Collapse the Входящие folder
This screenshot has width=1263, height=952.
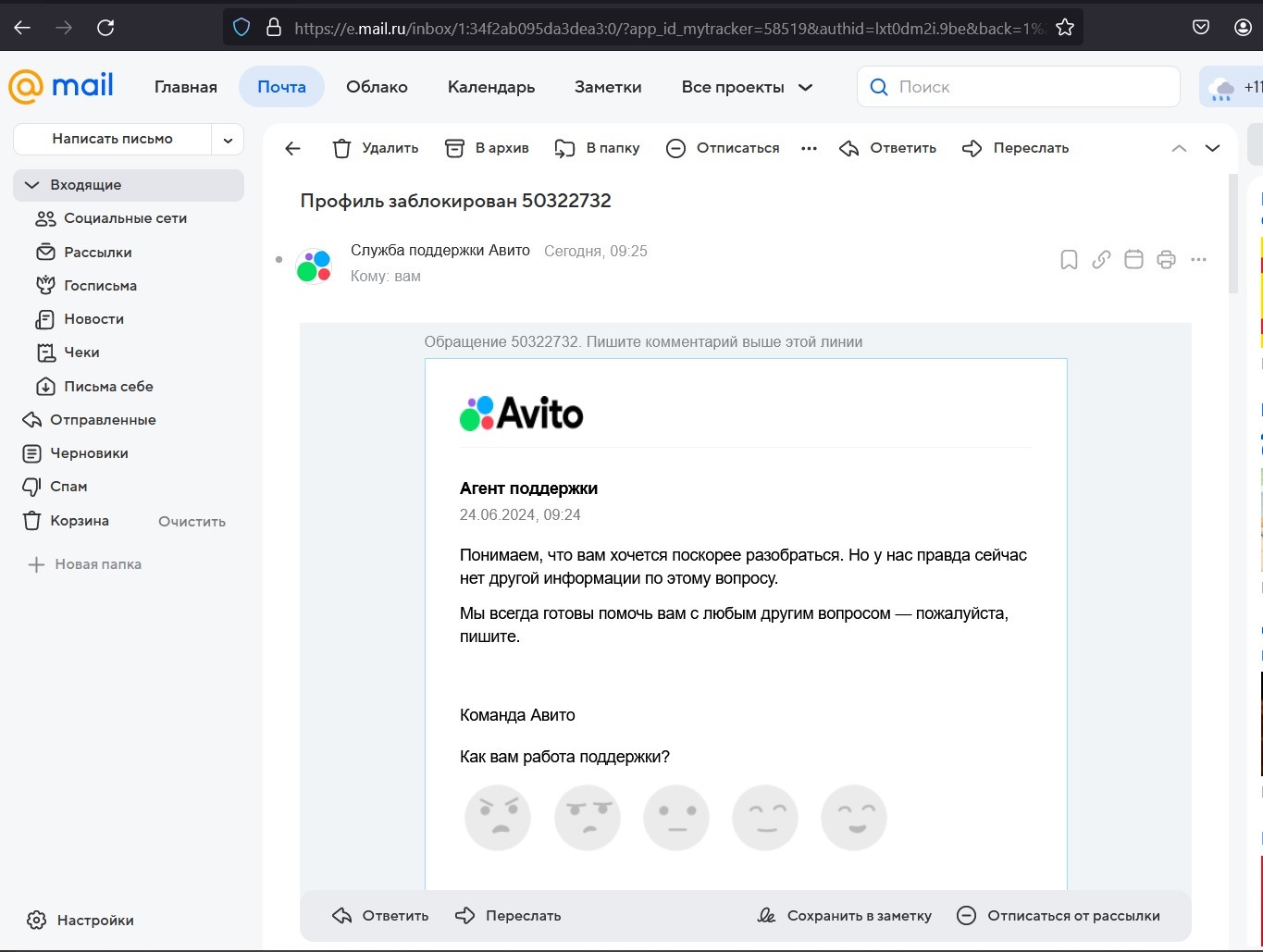click(32, 185)
